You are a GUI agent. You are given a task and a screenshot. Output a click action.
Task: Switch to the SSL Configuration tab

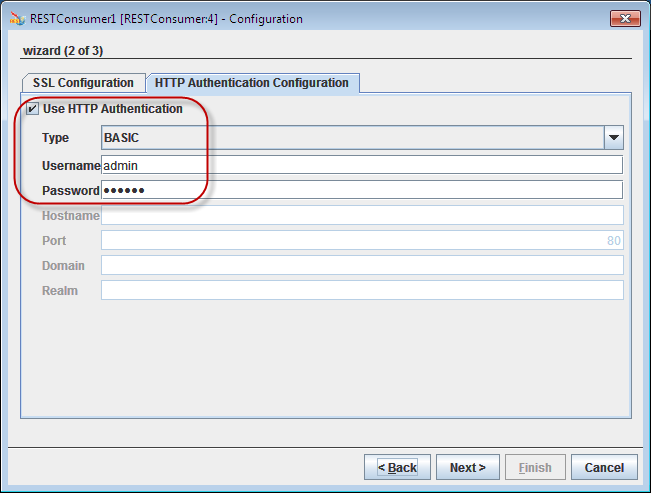(83, 83)
